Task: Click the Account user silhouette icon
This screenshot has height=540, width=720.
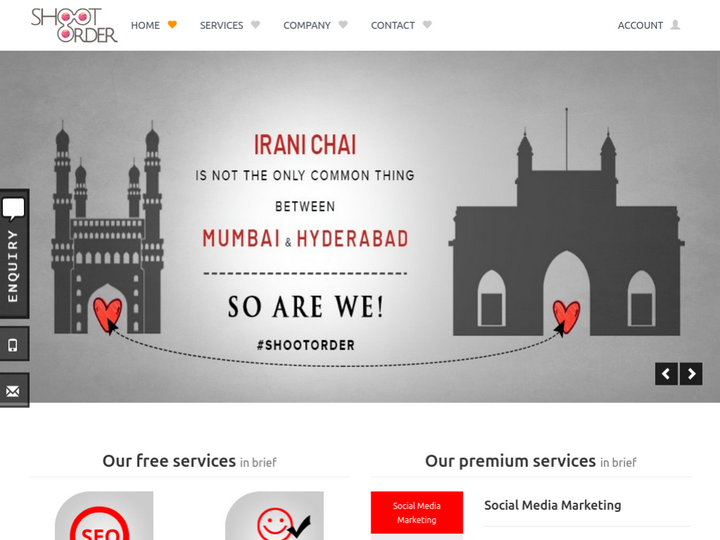Action: coord(675,25)
